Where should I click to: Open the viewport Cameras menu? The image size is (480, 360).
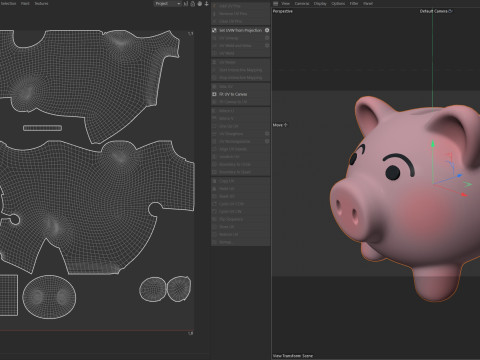click(x=302, y=4)
